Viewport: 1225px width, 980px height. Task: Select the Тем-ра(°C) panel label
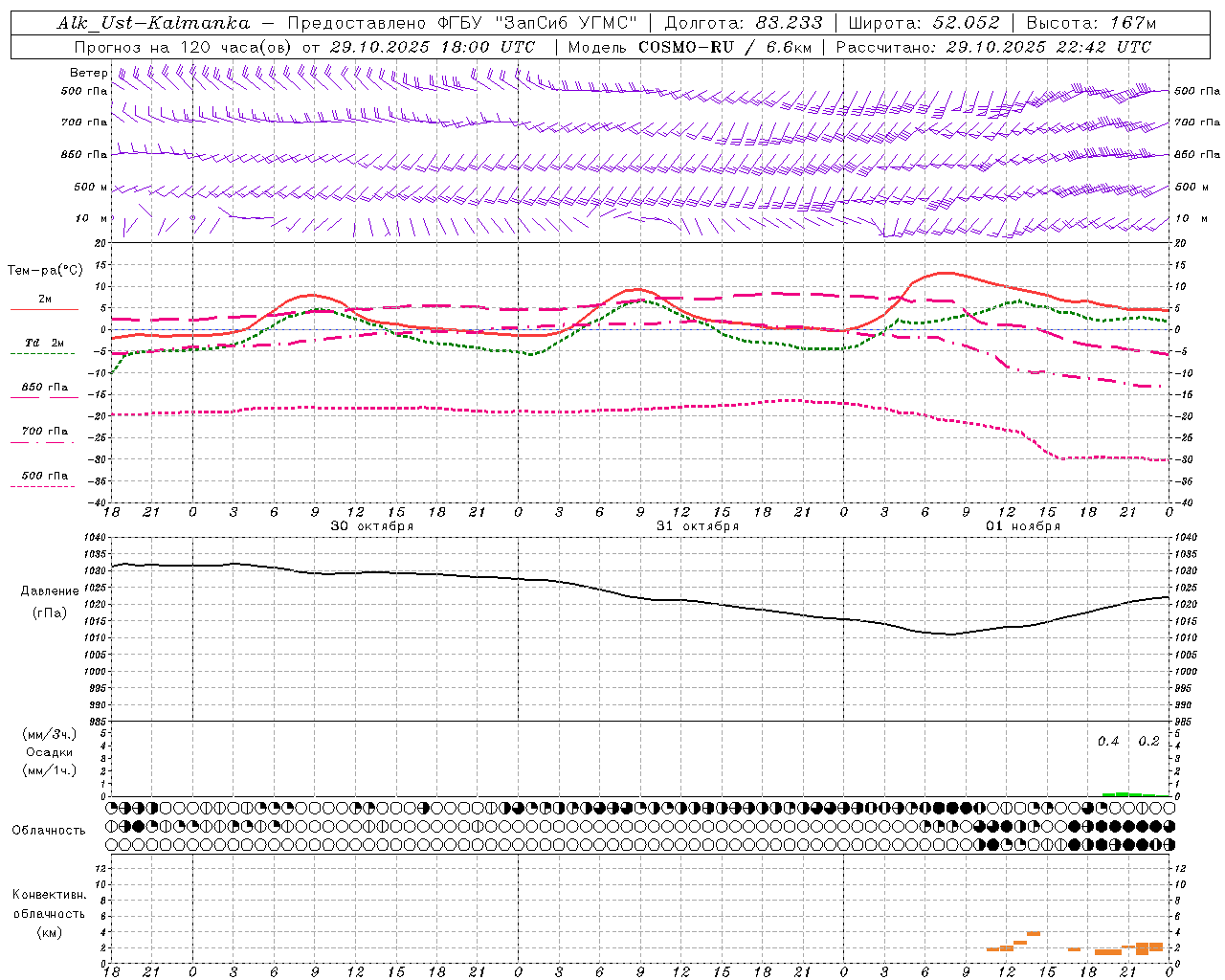[45, 270]
